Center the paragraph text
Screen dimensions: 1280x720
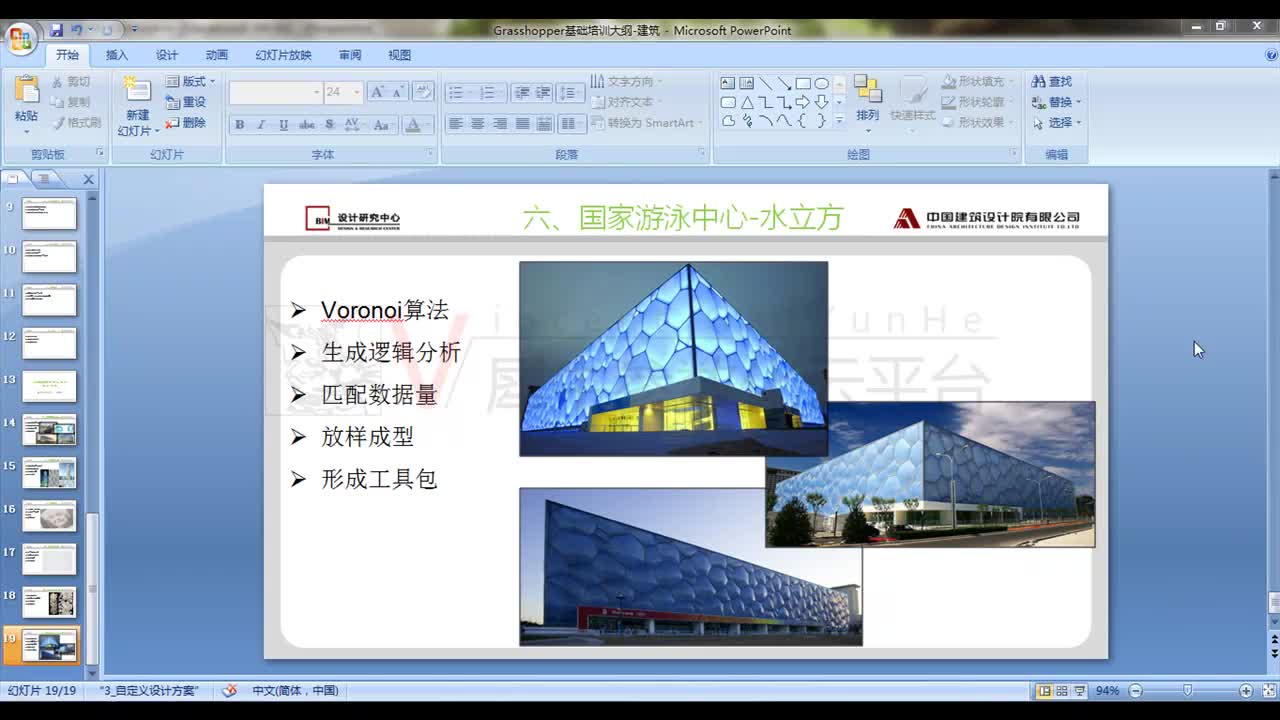(478, 124)
